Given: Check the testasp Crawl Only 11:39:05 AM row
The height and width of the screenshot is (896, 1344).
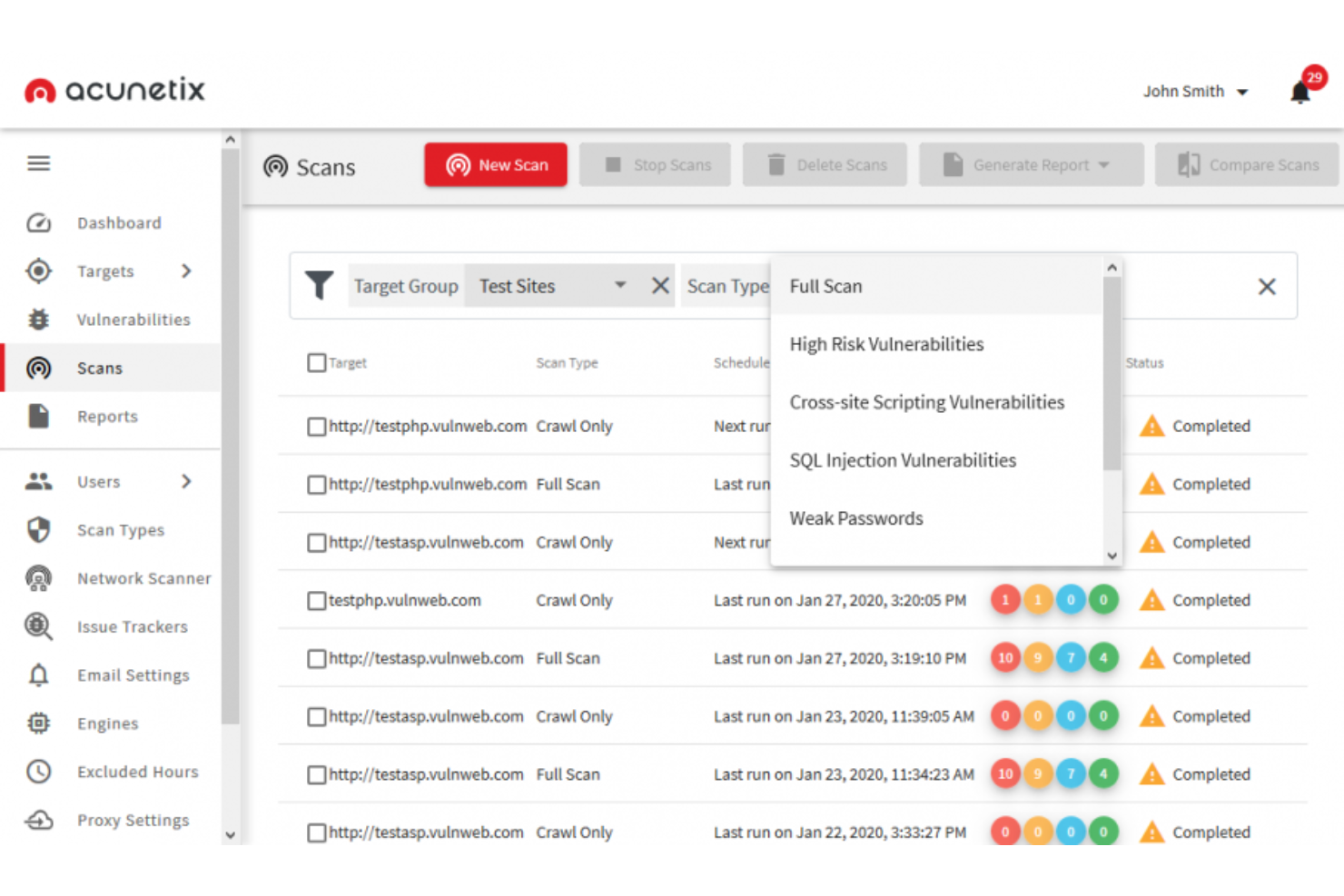Looking at the screenshot, I should [316, 717].
